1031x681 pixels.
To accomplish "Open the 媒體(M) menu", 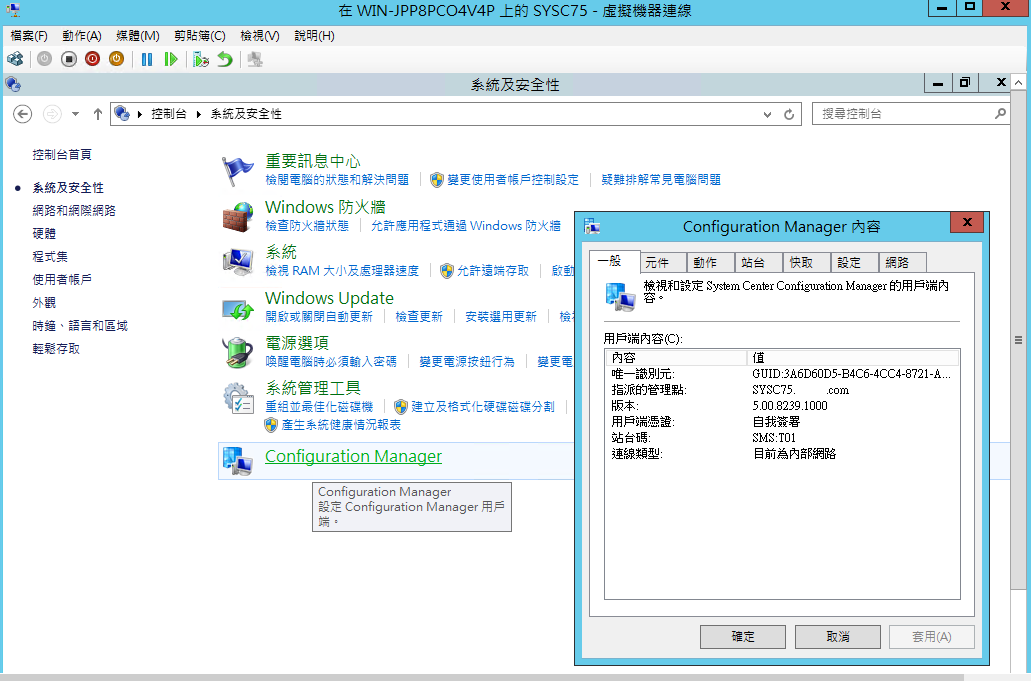I will (137, 35).
